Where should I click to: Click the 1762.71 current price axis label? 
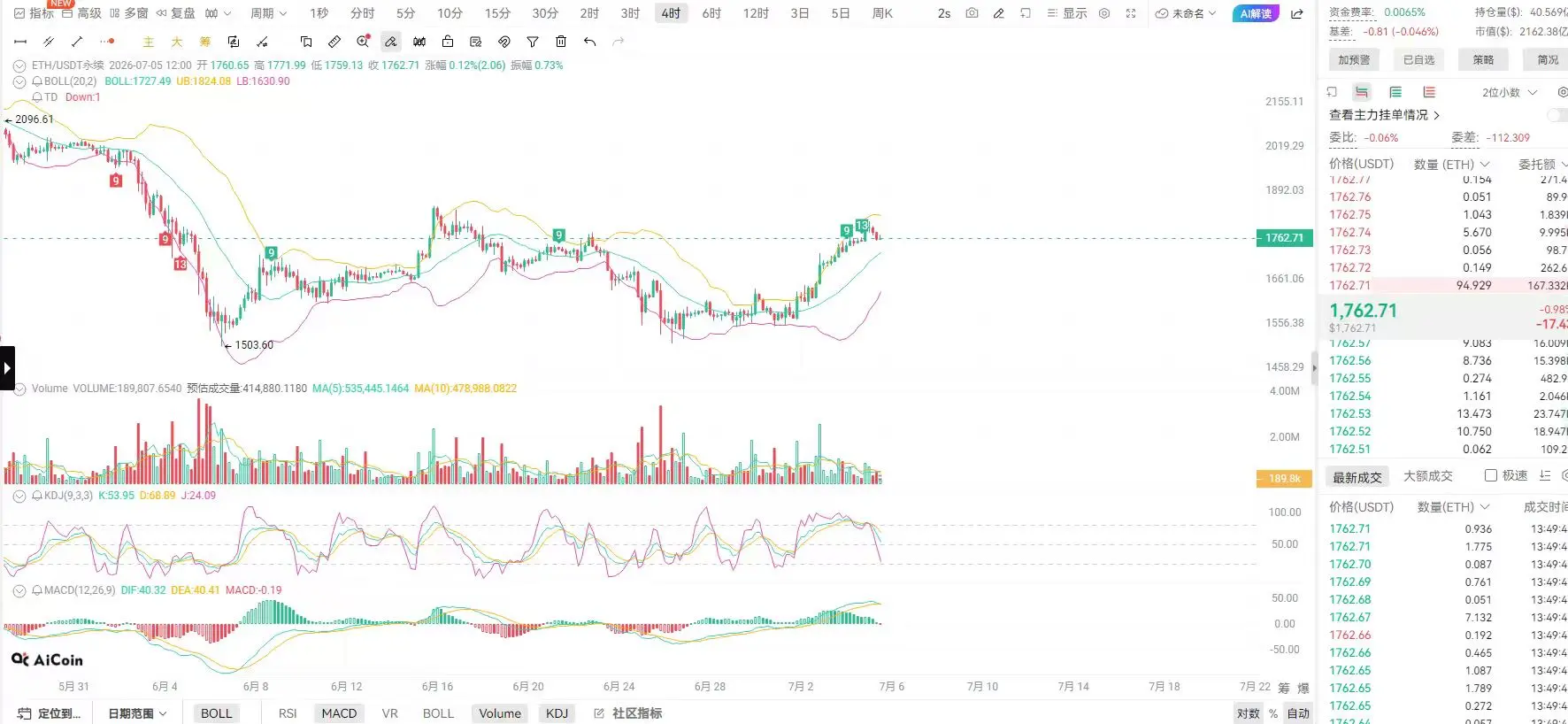(x=1284, y=238)
